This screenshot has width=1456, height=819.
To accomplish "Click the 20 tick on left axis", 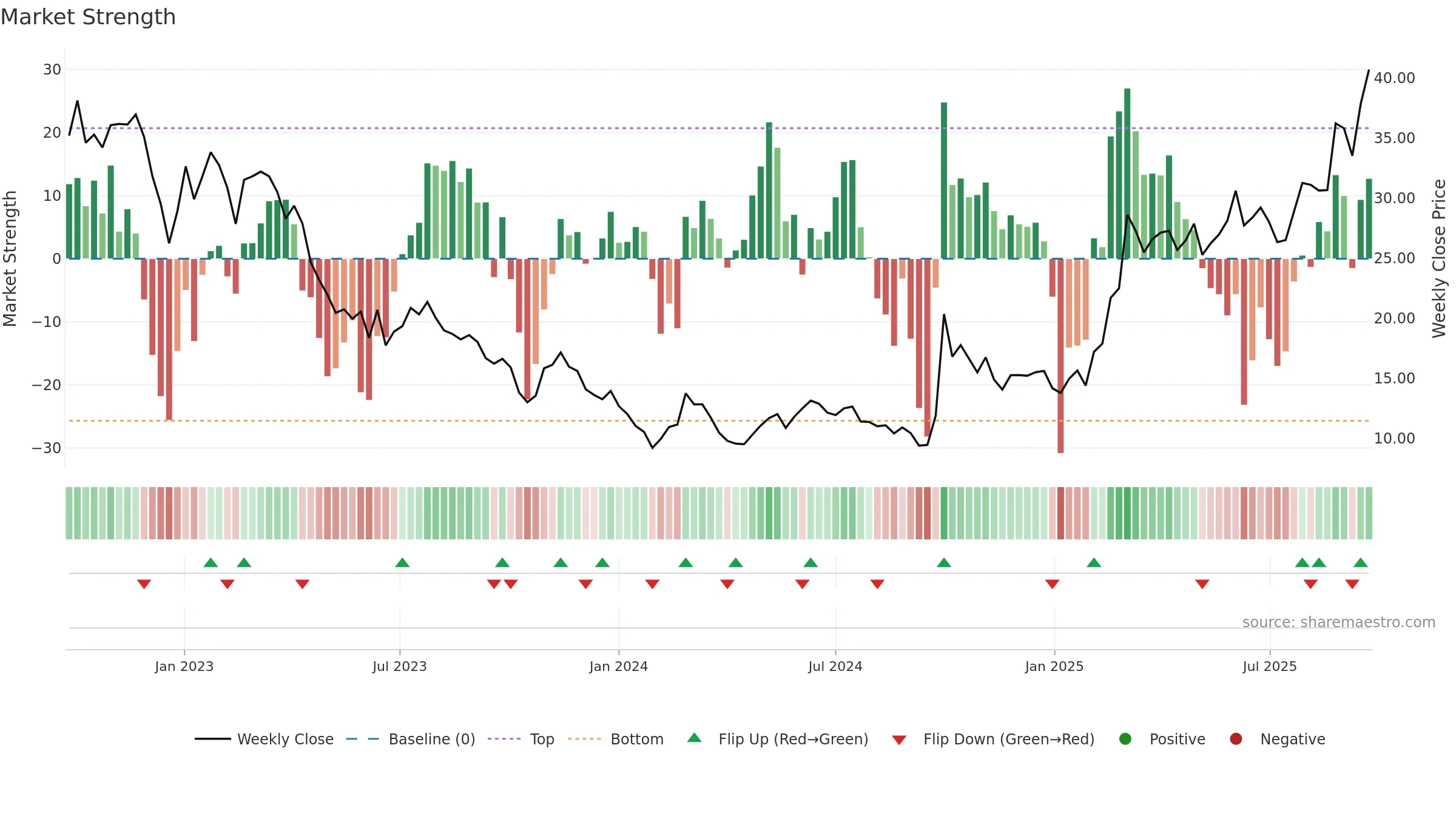I will pos(52,133).
